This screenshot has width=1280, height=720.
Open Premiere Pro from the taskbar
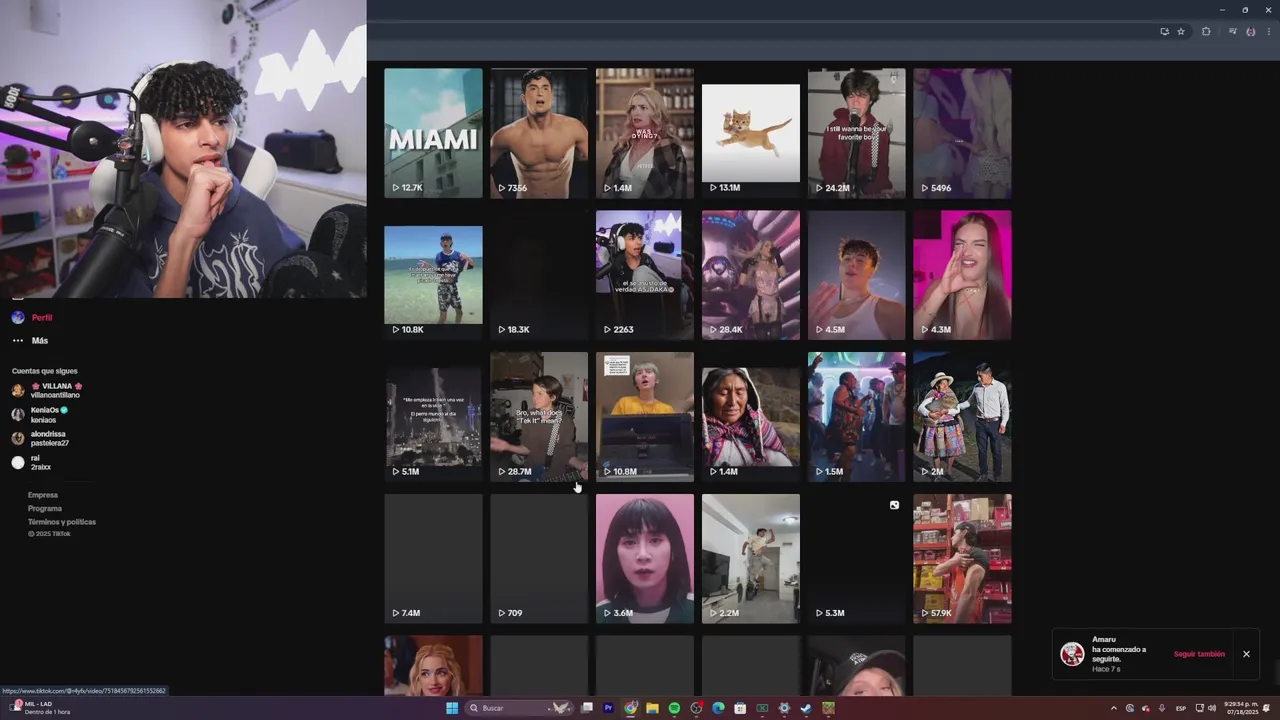click(x=608, y=708)
